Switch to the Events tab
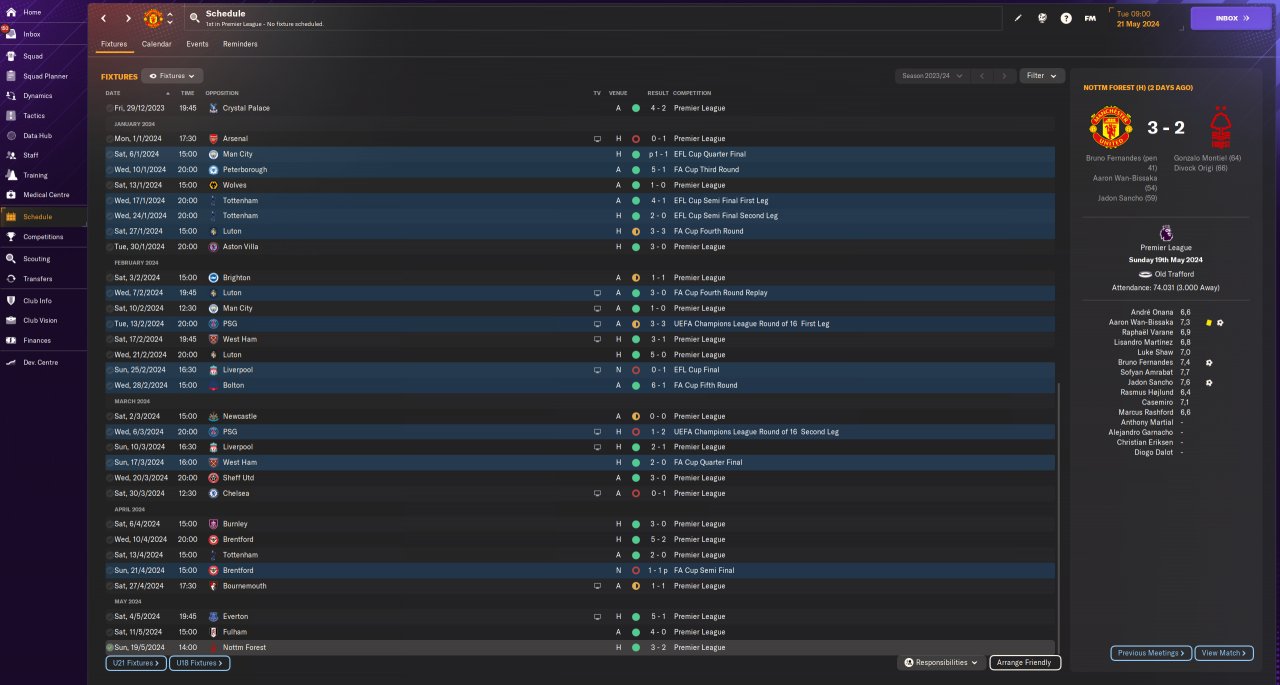1280x685 pixels. [x=197, y=44]
